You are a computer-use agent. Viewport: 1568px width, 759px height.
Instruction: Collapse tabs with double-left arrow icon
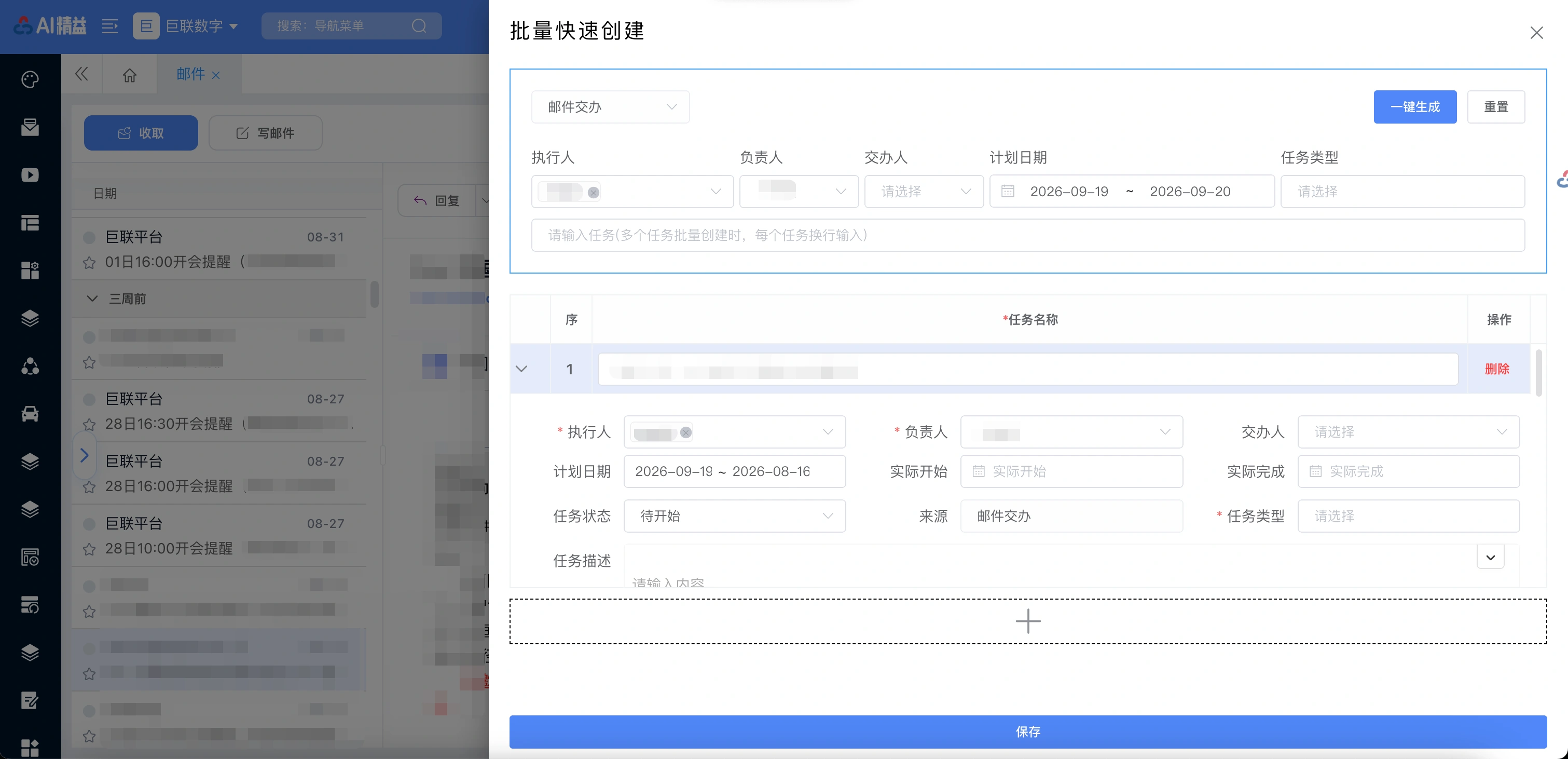tap(81, 74)
